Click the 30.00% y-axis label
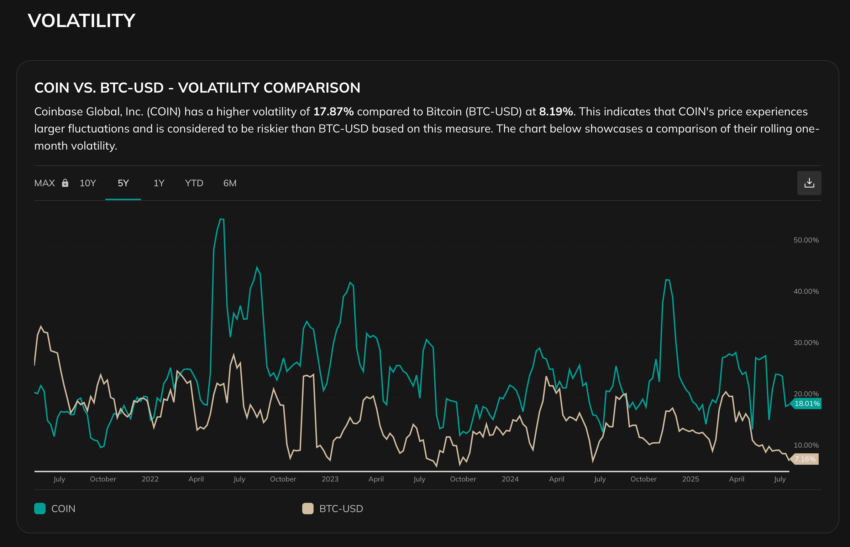Viewport: 850px width, 547px height. [806, 343]
